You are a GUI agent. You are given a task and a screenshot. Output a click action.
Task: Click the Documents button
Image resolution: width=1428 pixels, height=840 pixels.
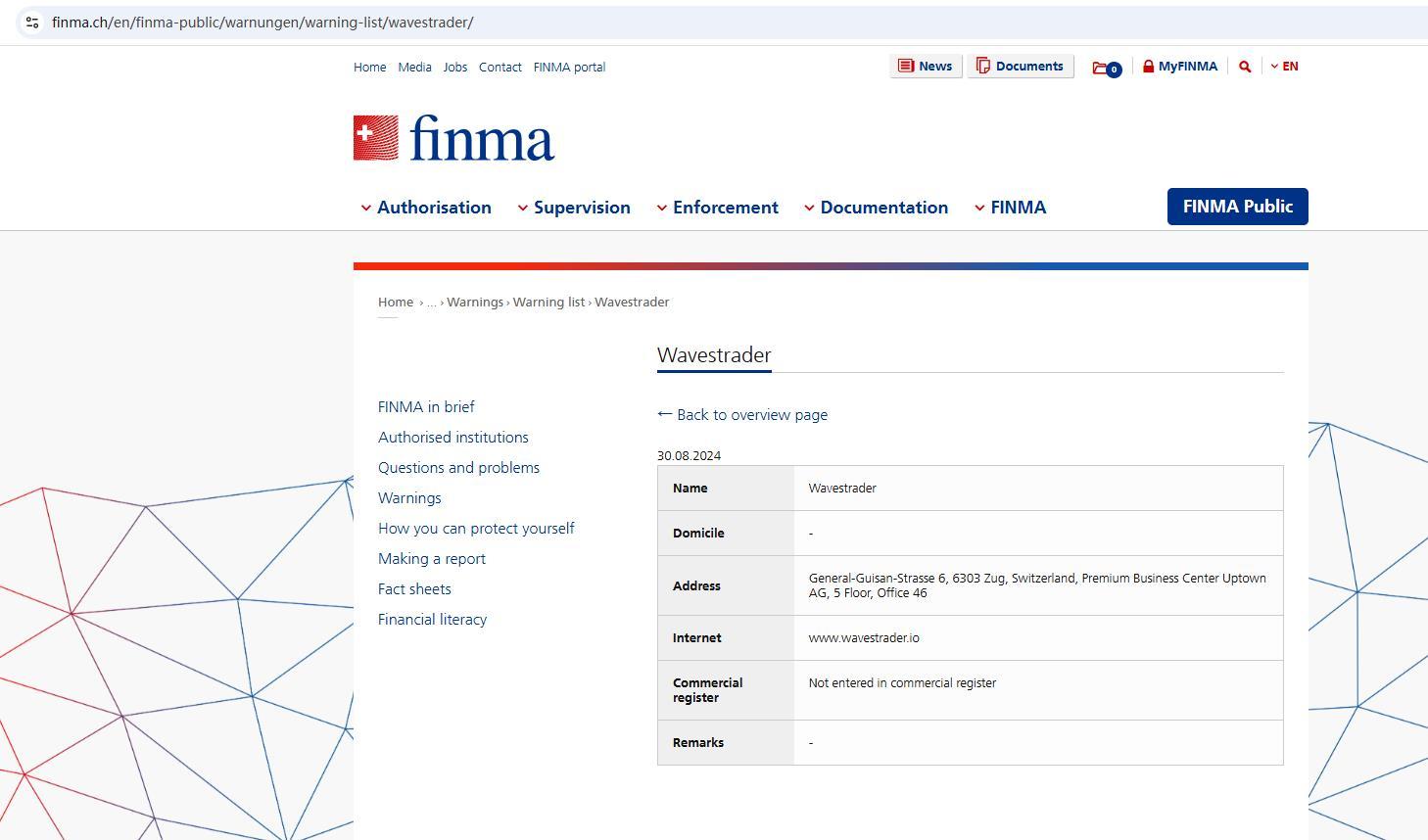pos(1020,67)
